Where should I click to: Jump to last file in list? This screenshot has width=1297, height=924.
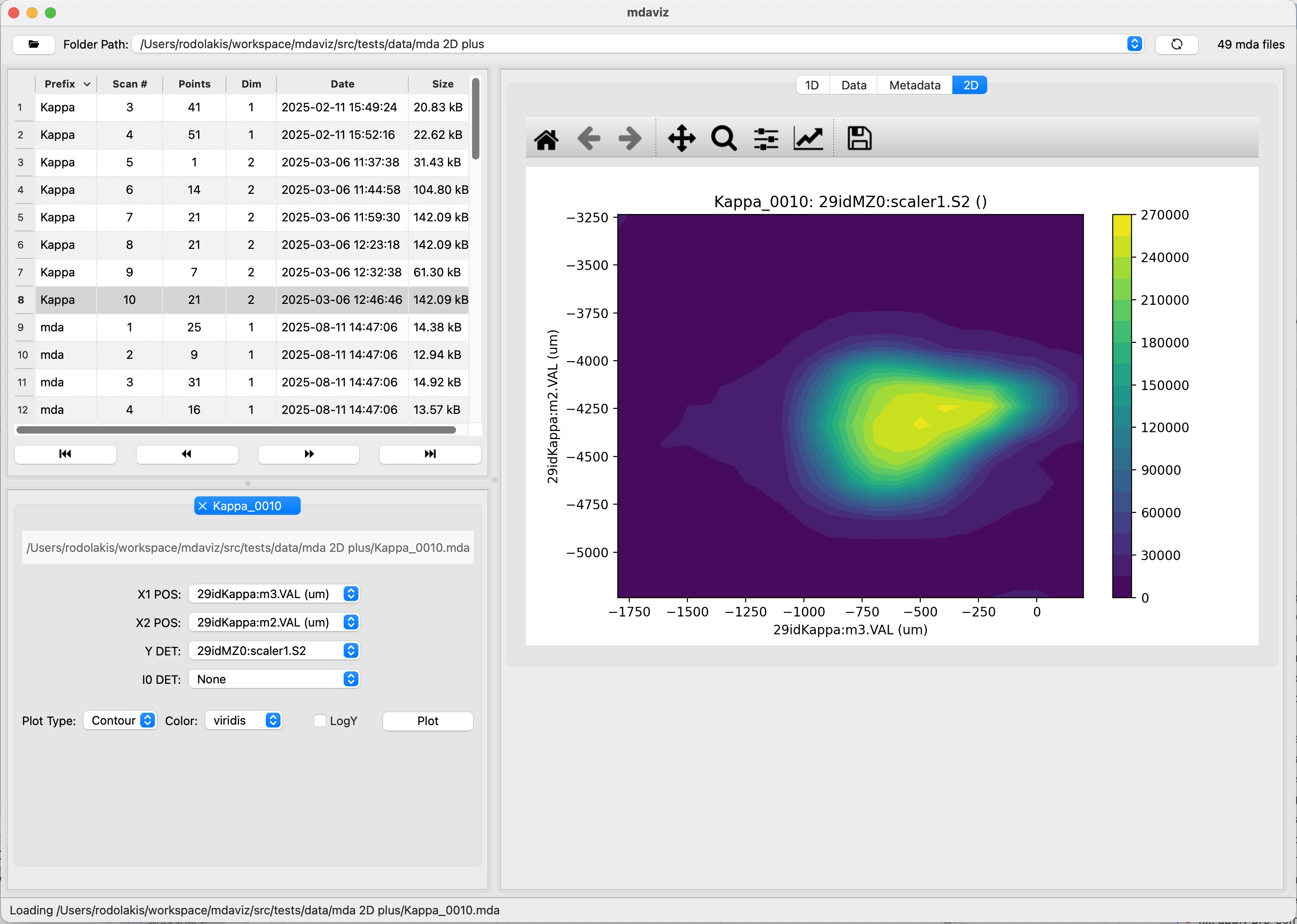pyautogui.click(x=430, y=453)
